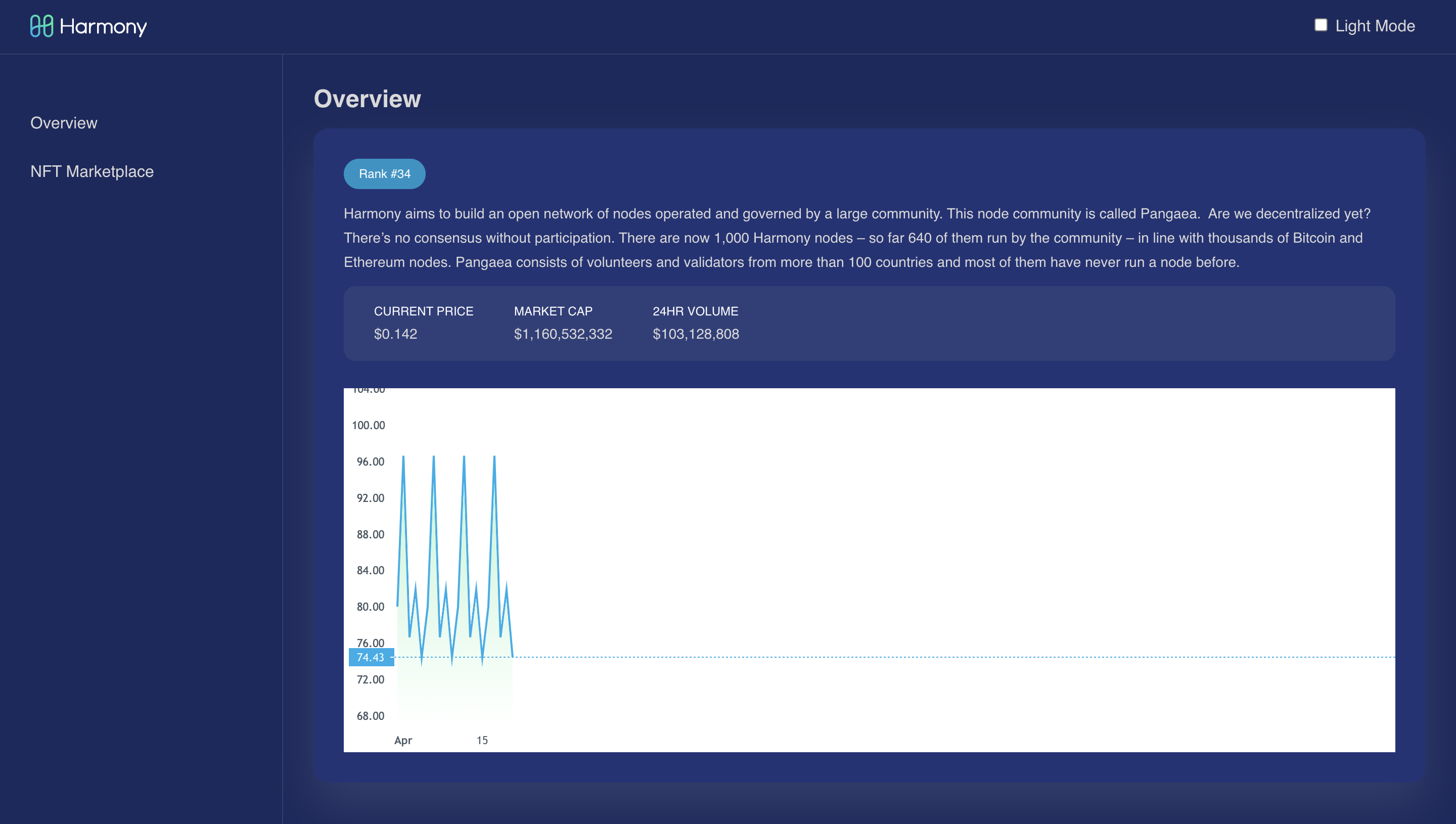Click the last peak of the price line
This screenshot has width=1456, height=824.
[494, 457]
